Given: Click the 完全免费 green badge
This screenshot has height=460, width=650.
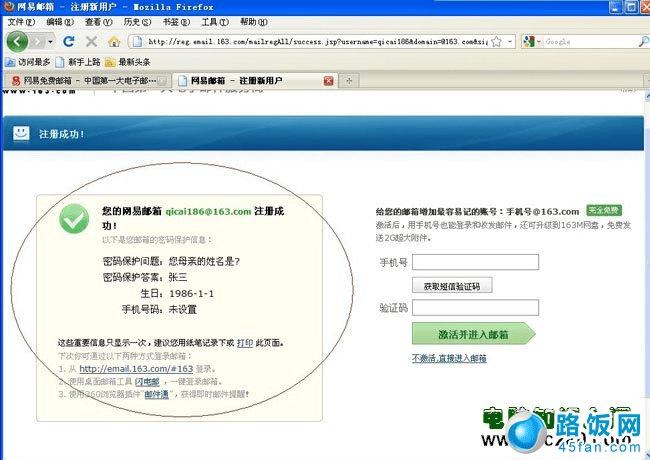Looking at the screenshot, I should [604, 210].
